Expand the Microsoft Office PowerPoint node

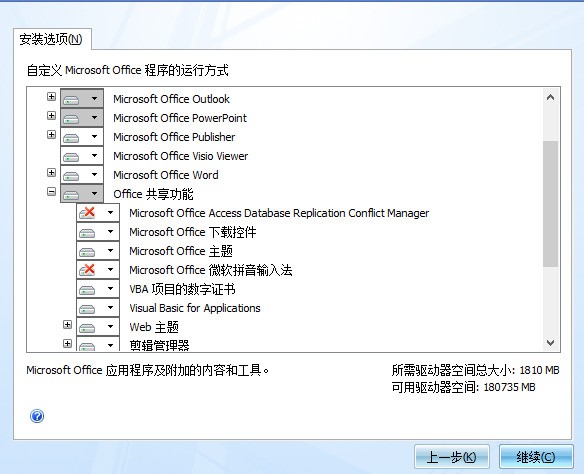(x=51, y=116)
